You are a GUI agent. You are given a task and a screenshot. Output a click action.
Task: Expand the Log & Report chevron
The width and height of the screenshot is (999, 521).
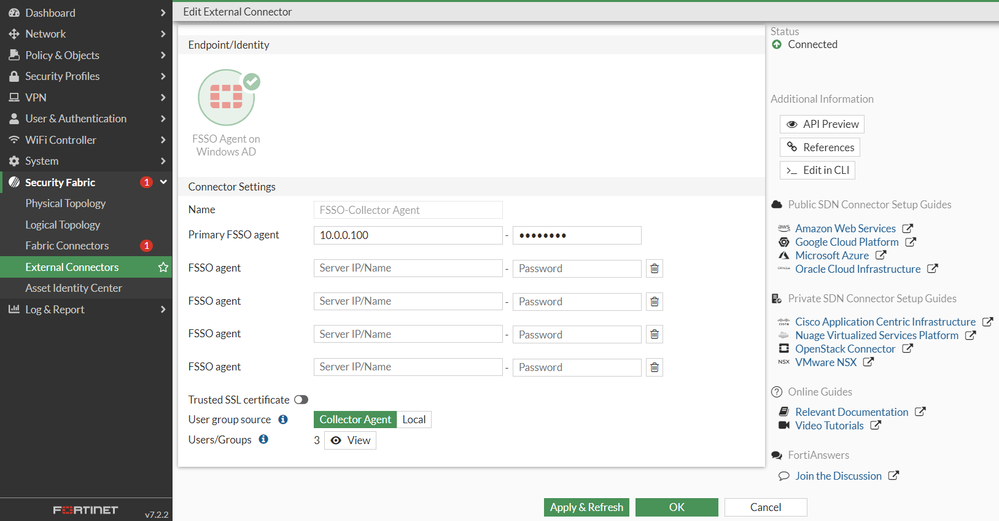(x=163, y=310)
